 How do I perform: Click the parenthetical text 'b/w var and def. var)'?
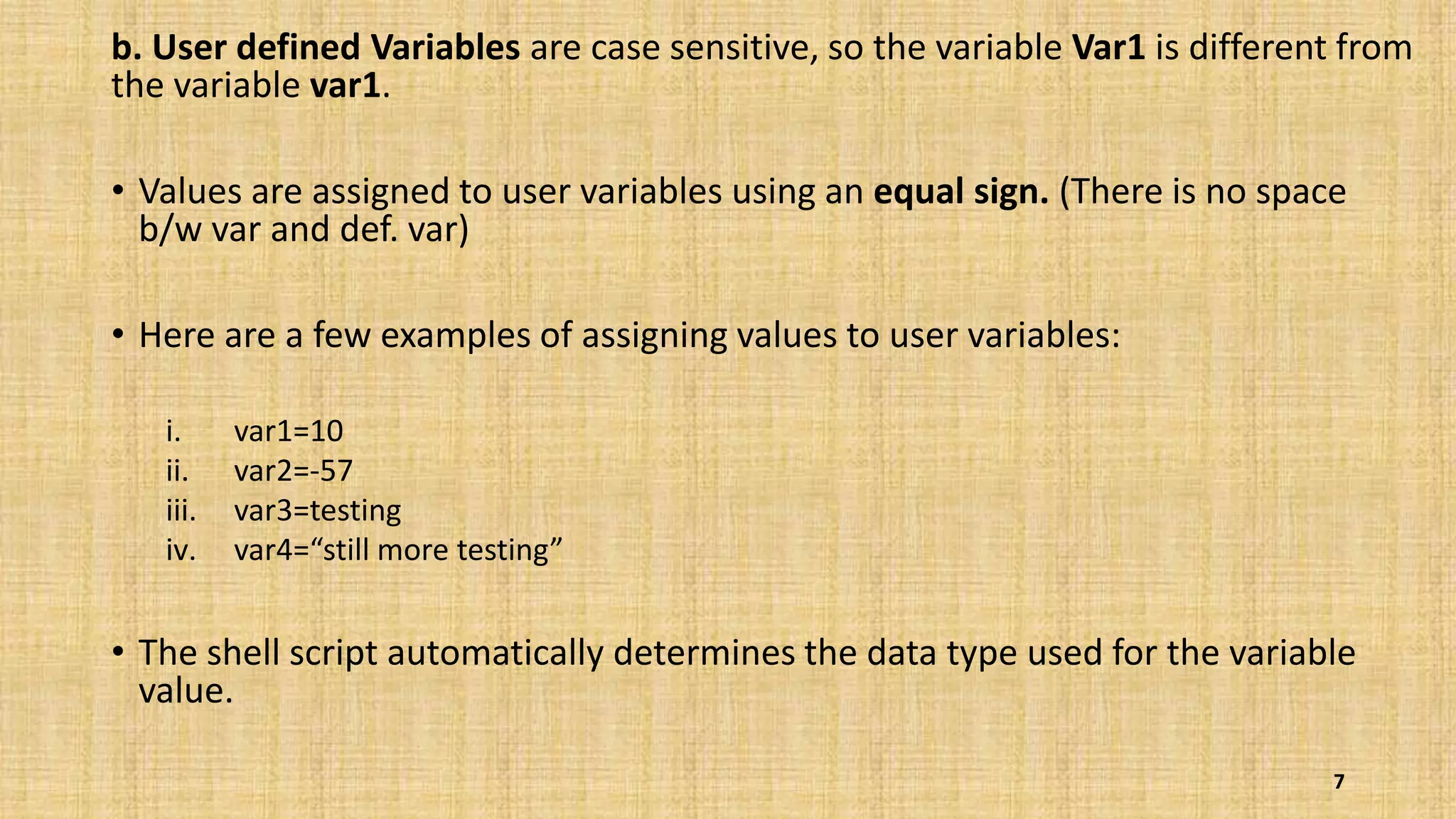(304, 230)
